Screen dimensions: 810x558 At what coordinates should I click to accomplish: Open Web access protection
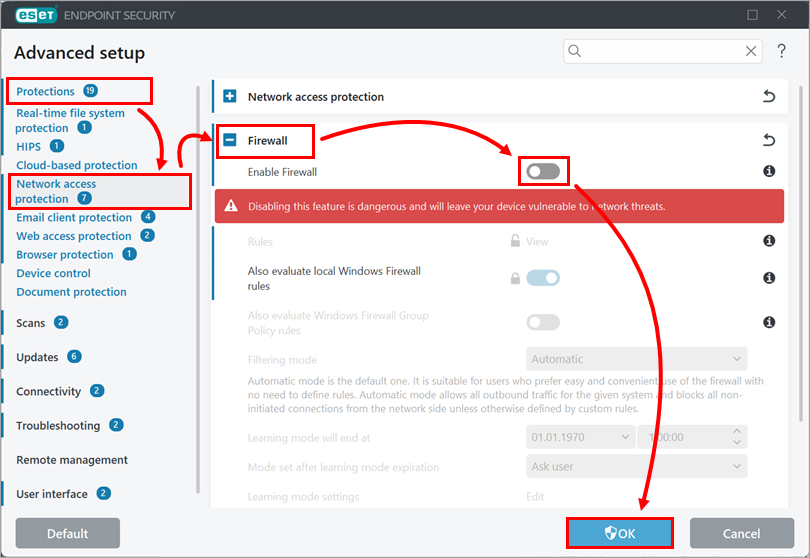tap(73, 236)
